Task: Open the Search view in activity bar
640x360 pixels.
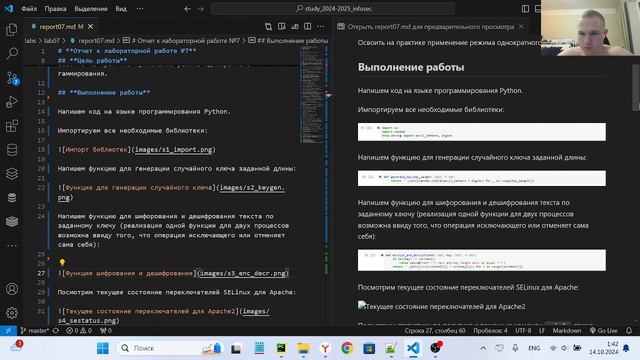Action: [x=12, y=53]
